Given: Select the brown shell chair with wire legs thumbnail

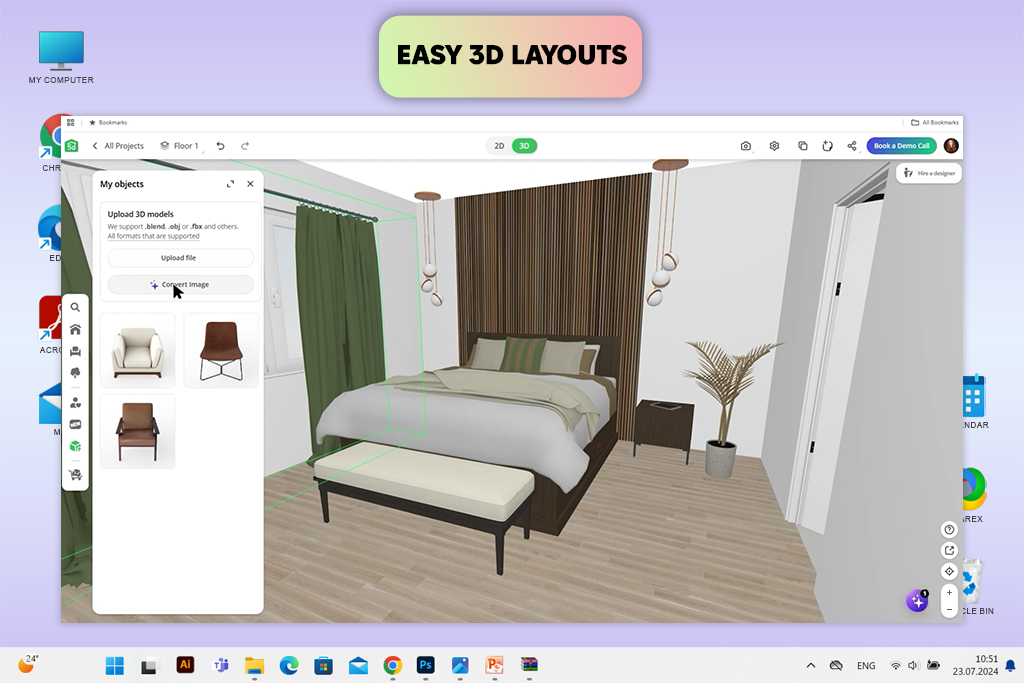Looking at the screenshot, I should pyautogui.click(x=221, y=351).
